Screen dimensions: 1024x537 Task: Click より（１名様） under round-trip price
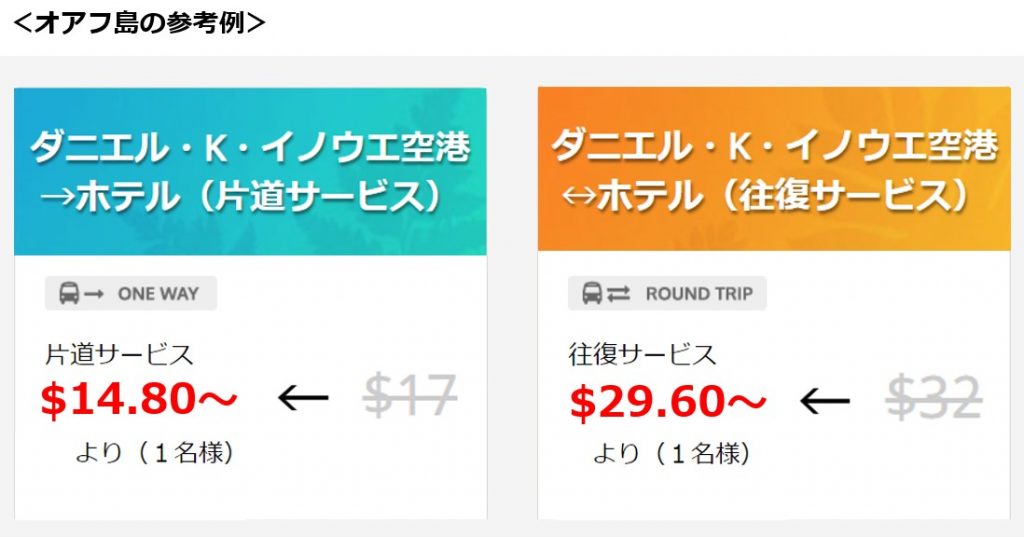[672, 453]
